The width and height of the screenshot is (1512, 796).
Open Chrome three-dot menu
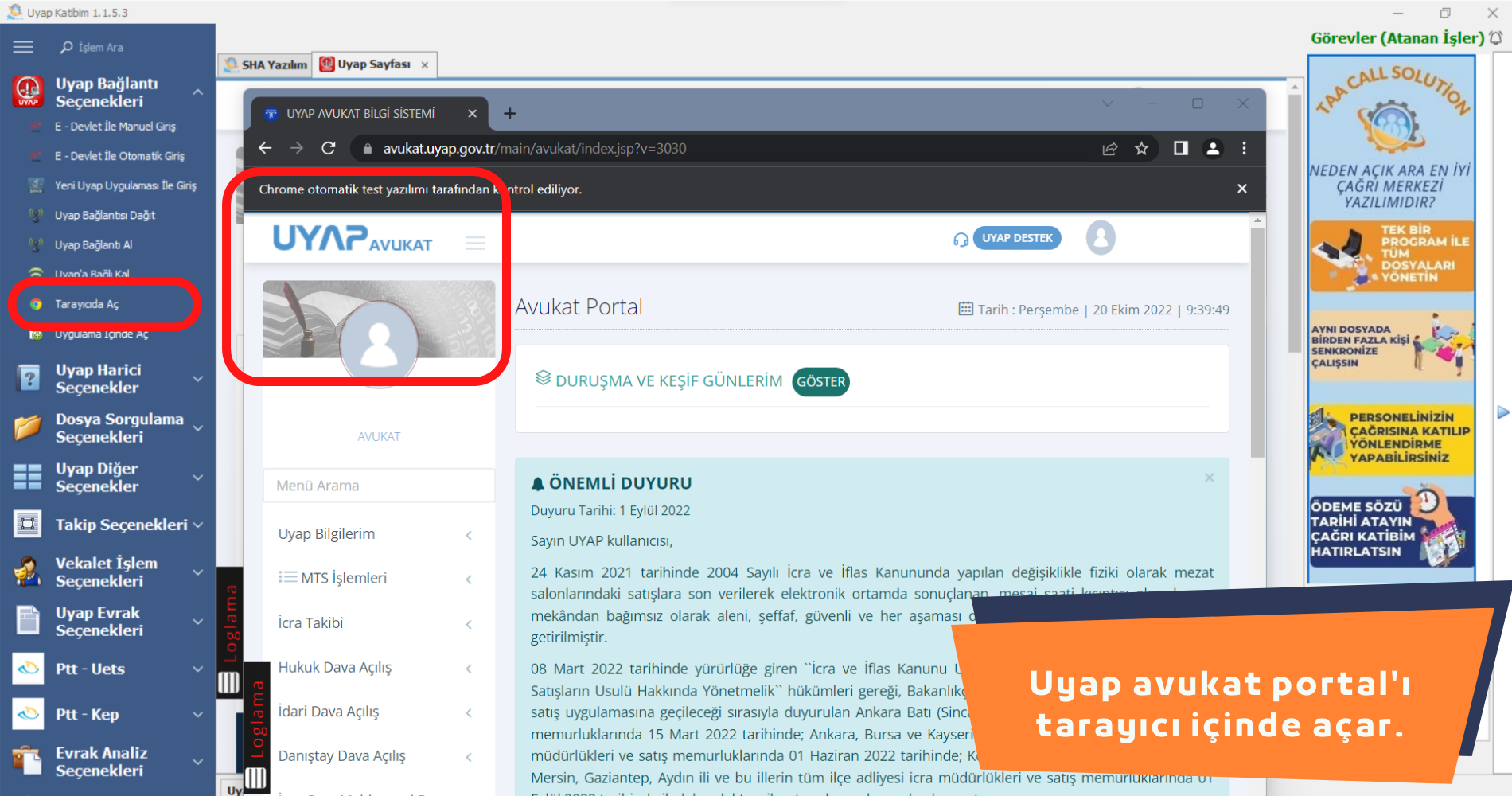(1244, 148)
